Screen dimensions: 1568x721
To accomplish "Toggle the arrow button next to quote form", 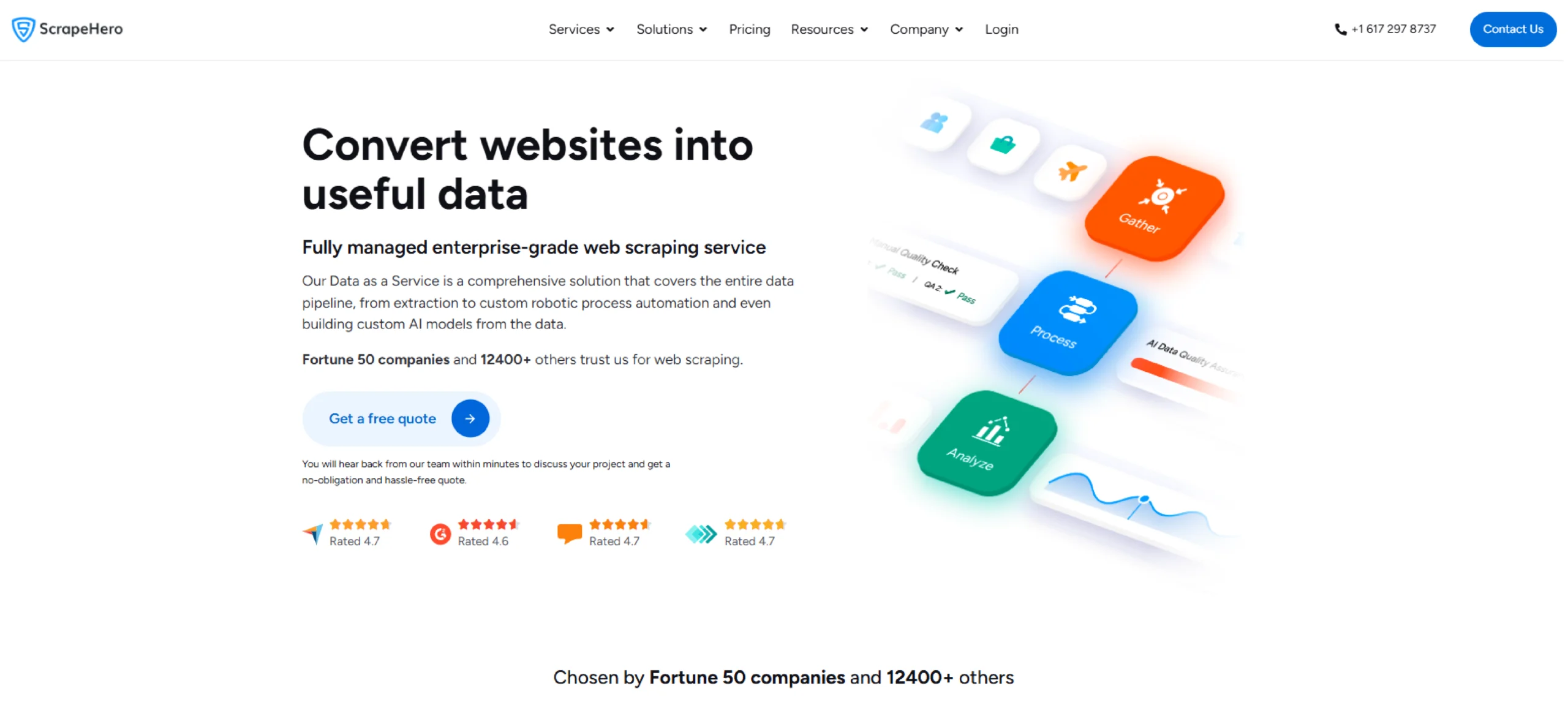I will click(467, 418).
